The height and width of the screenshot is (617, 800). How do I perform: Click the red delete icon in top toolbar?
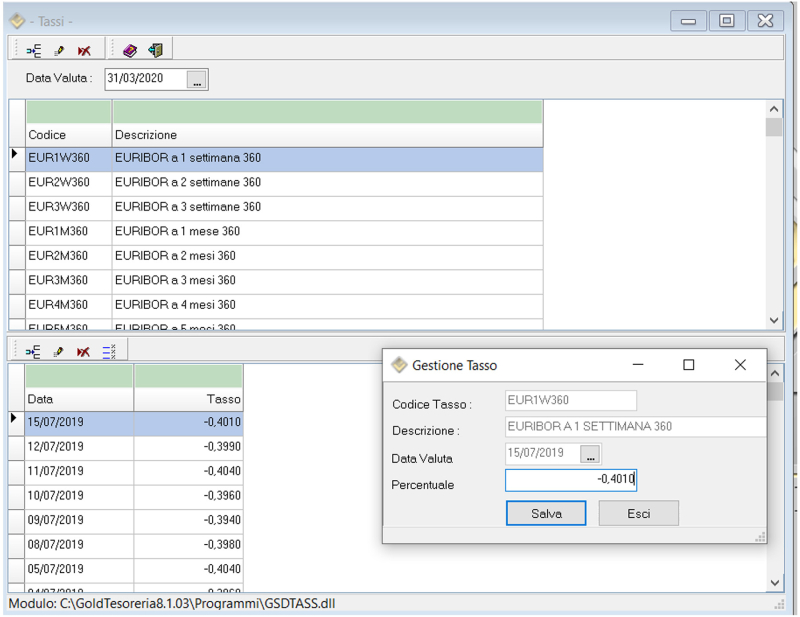coord(84,50)
